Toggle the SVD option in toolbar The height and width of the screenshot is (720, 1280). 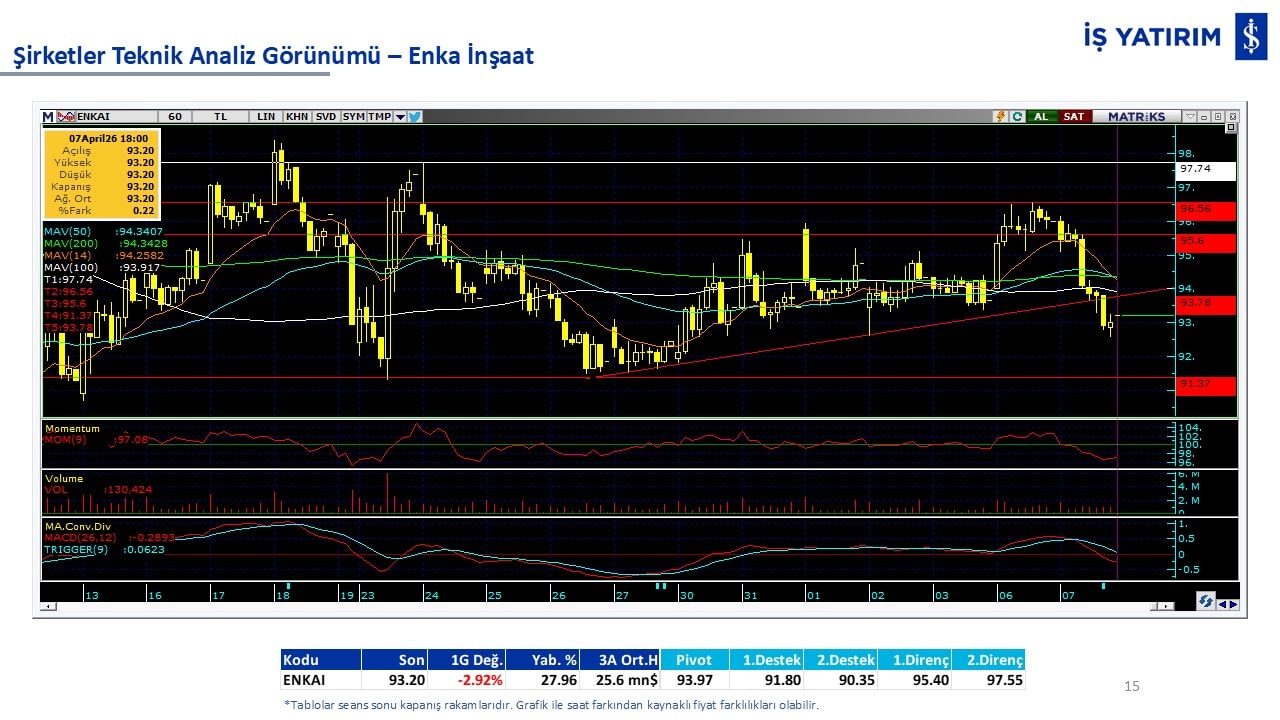[326, 116]
